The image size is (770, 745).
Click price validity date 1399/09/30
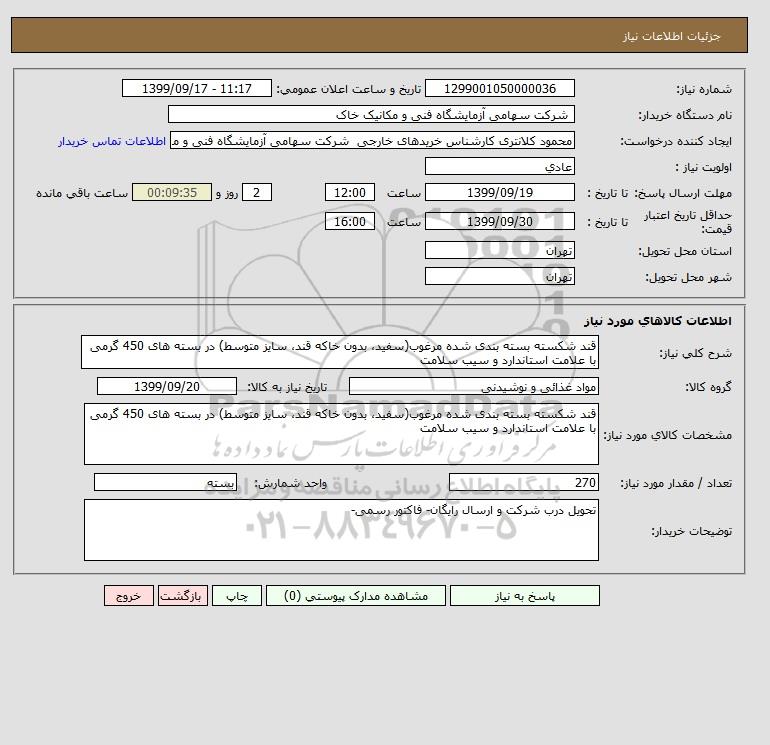pyautogui.click(x=499, y=221)
